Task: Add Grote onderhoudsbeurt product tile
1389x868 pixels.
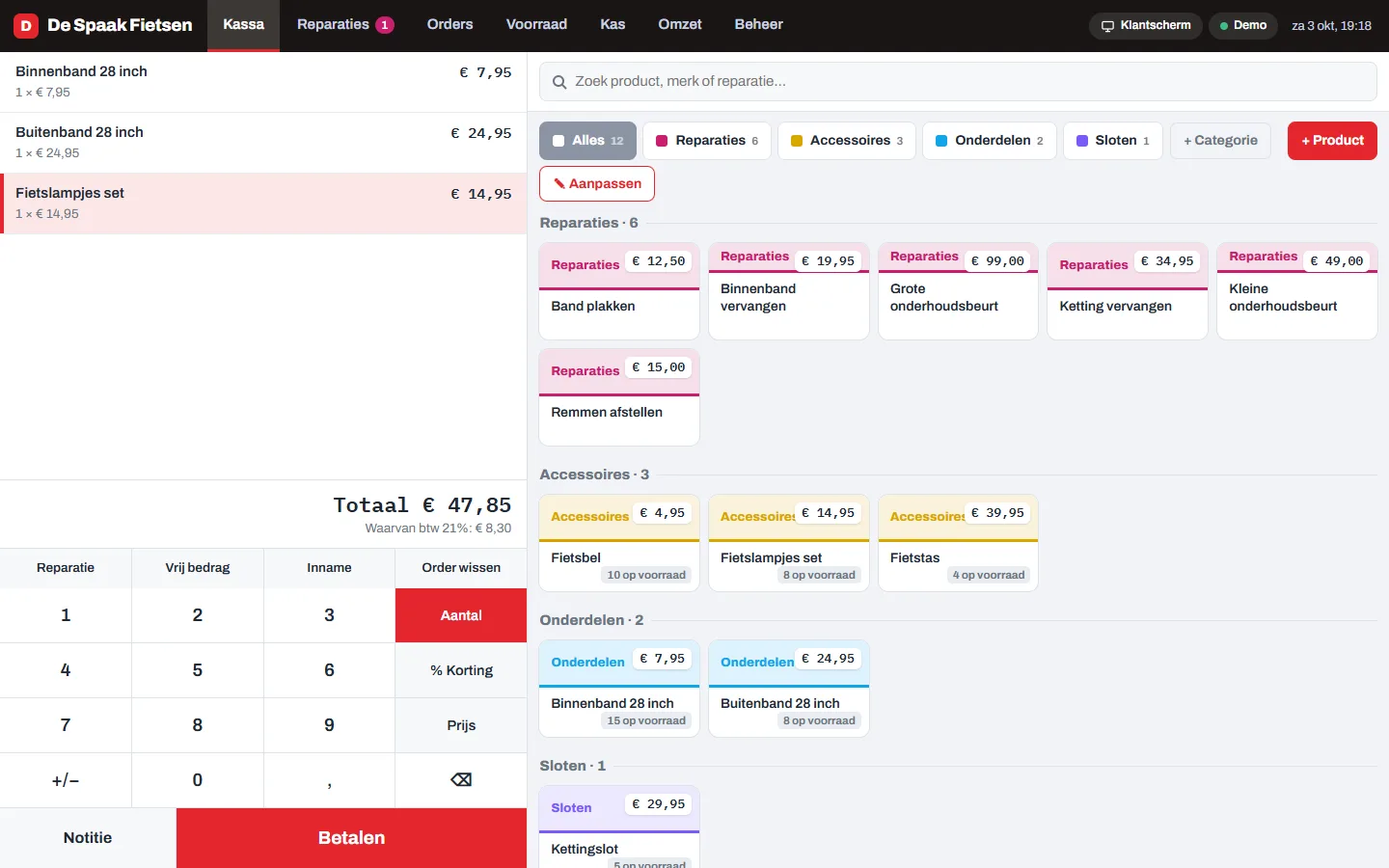Action: pyautogui.click(x=958, y=291)
